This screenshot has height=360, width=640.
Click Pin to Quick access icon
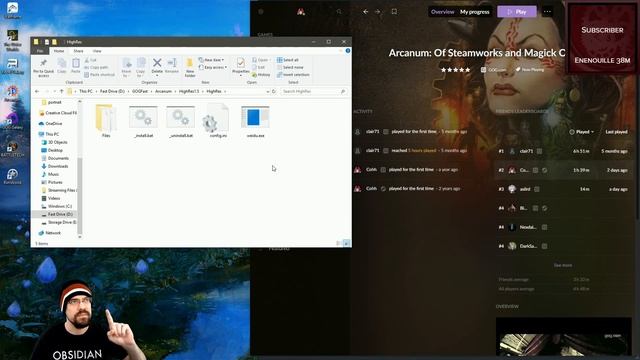click(43, 67)
